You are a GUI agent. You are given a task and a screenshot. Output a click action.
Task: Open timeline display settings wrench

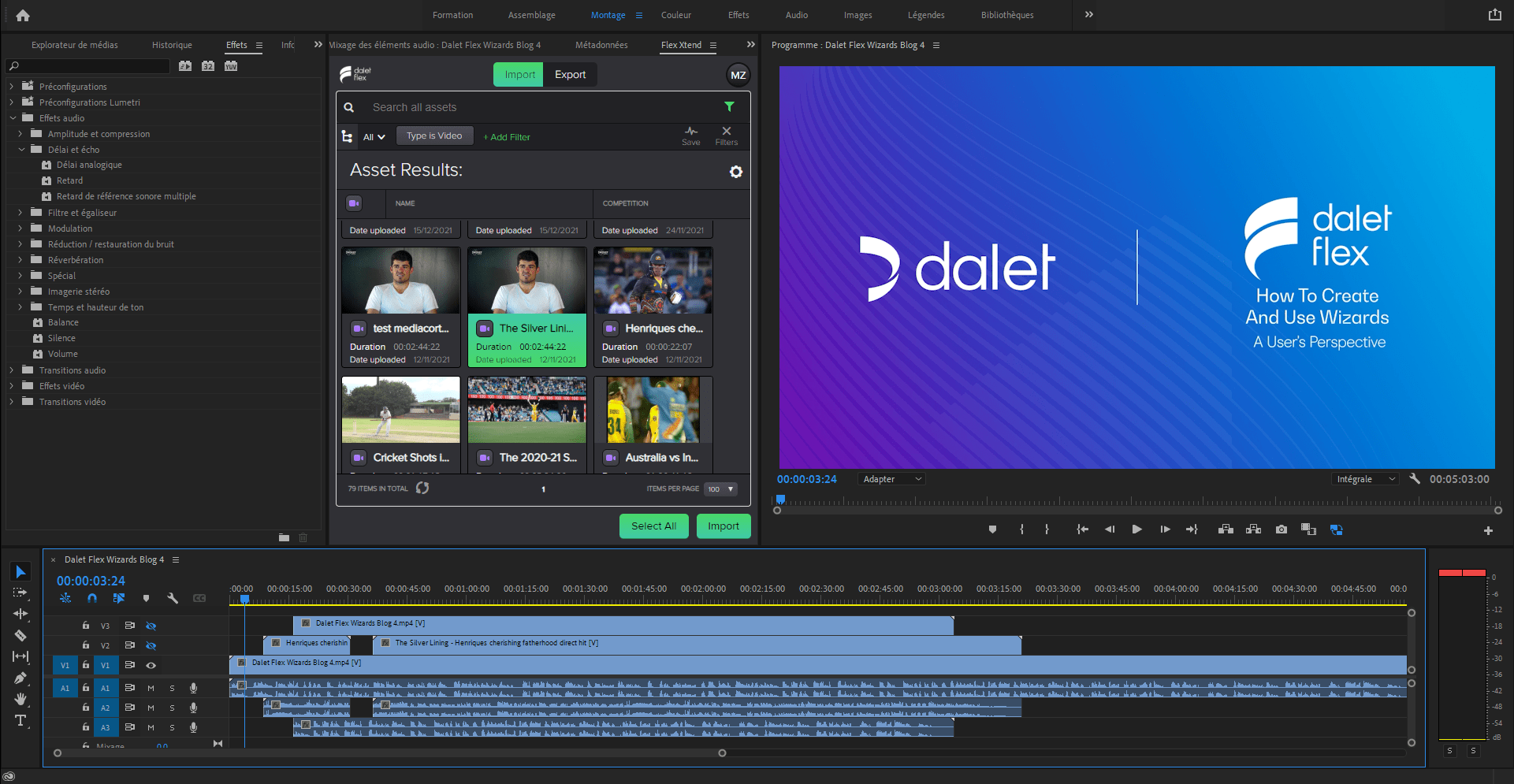coord(173,599)
